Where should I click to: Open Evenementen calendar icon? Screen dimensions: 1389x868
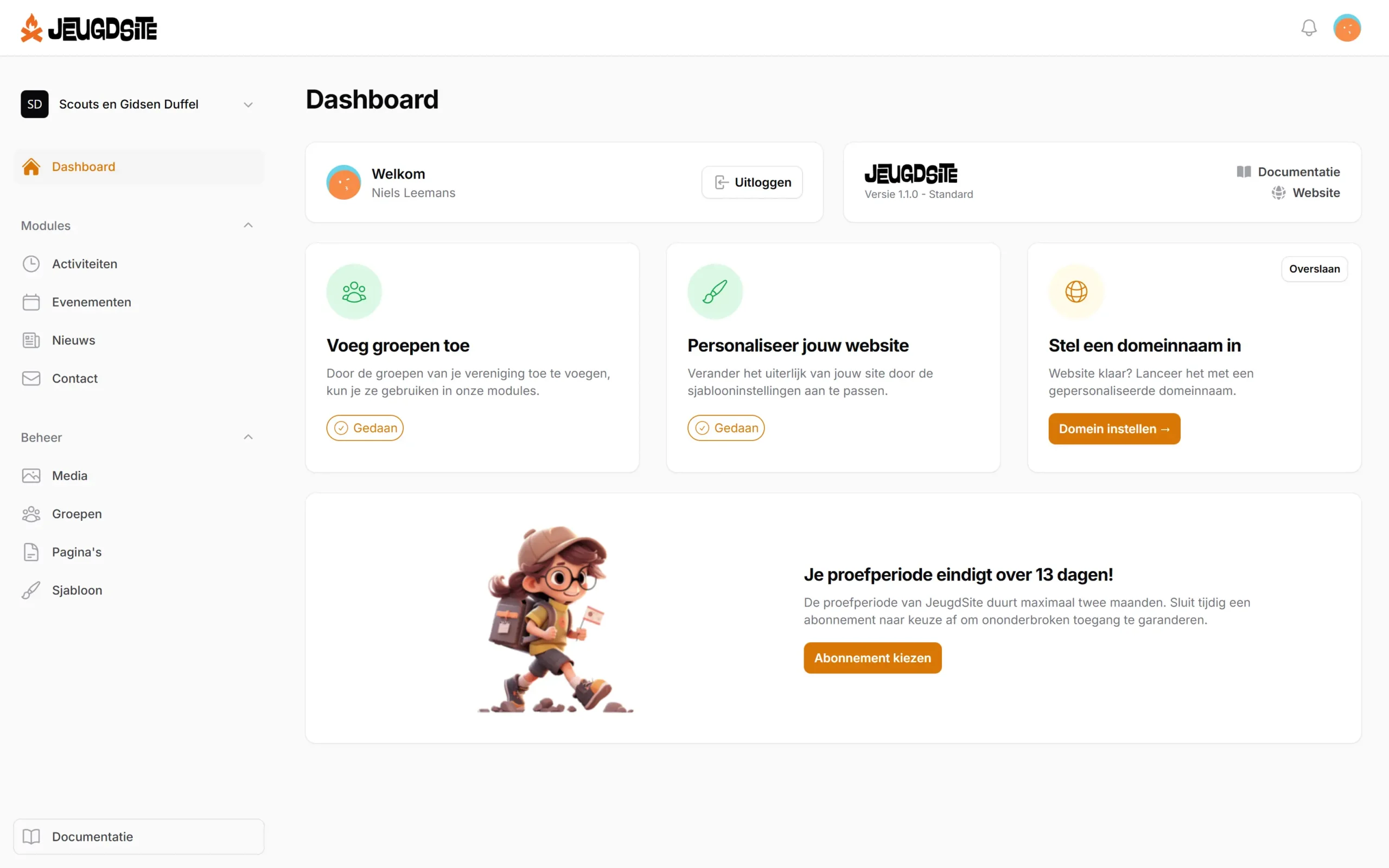point(31,302)
